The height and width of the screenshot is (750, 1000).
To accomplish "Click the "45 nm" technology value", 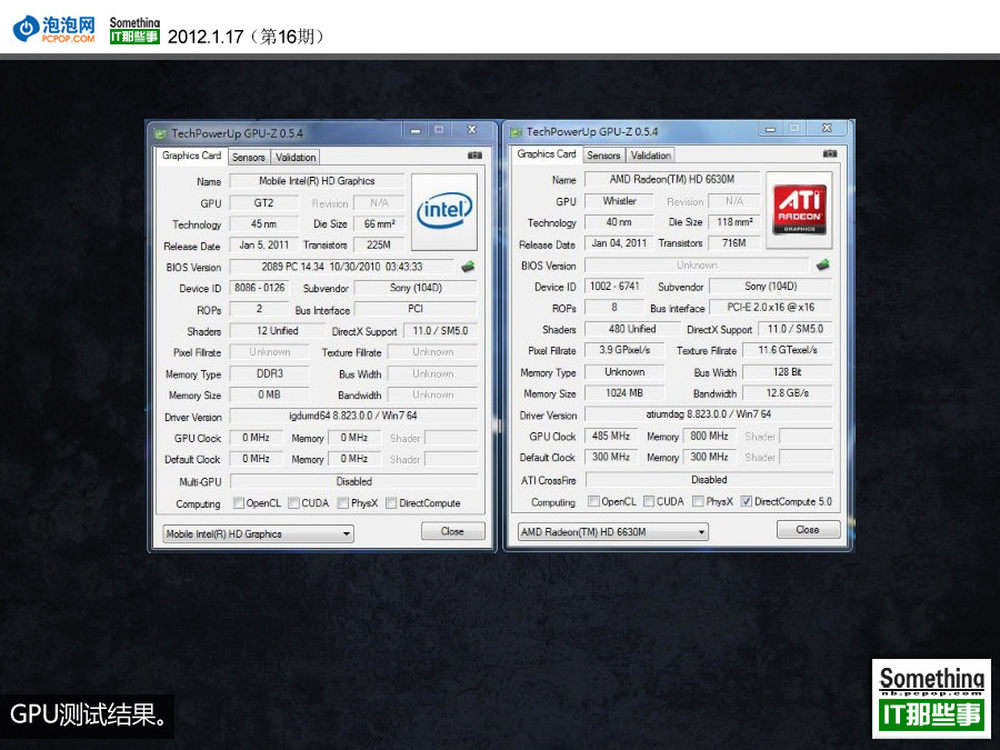I will pos(264,224).
